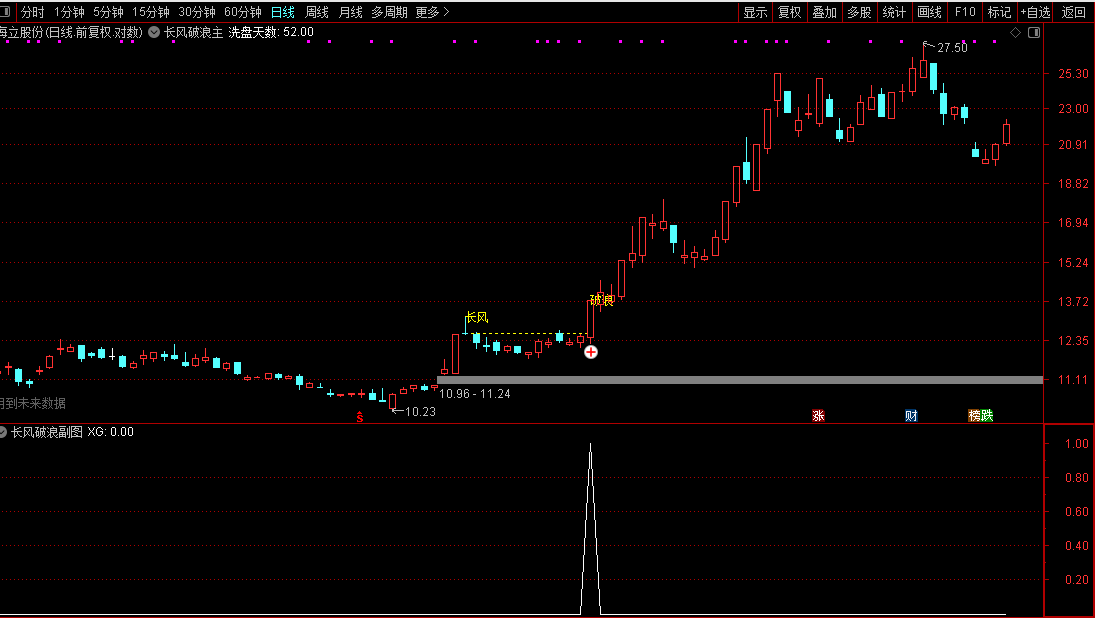Click the XG: 0.00 readout
Screen dimensions: 1095x618
coord(110,432)
